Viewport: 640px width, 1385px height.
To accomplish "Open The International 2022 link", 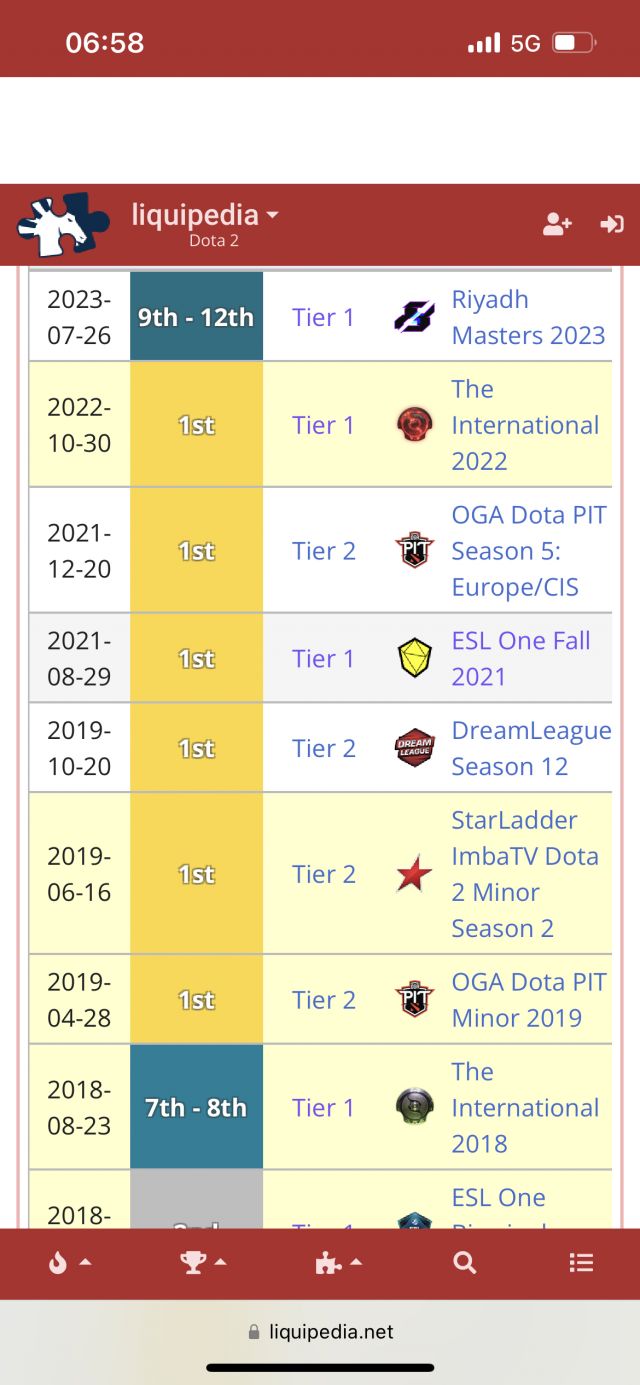I will tap(524, 425).
